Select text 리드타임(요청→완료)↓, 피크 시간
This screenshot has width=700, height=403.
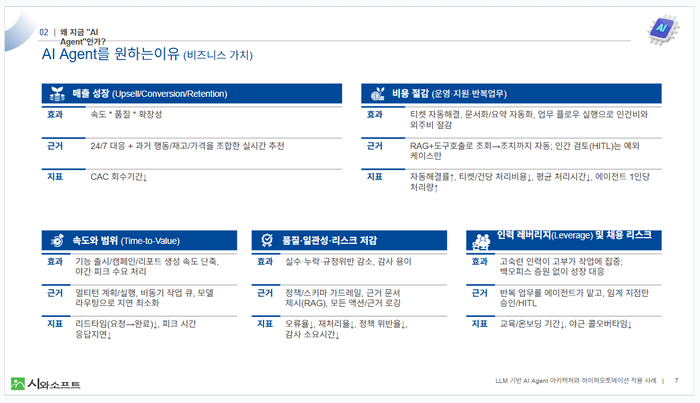pyautogui.click(x=136, y=324)
